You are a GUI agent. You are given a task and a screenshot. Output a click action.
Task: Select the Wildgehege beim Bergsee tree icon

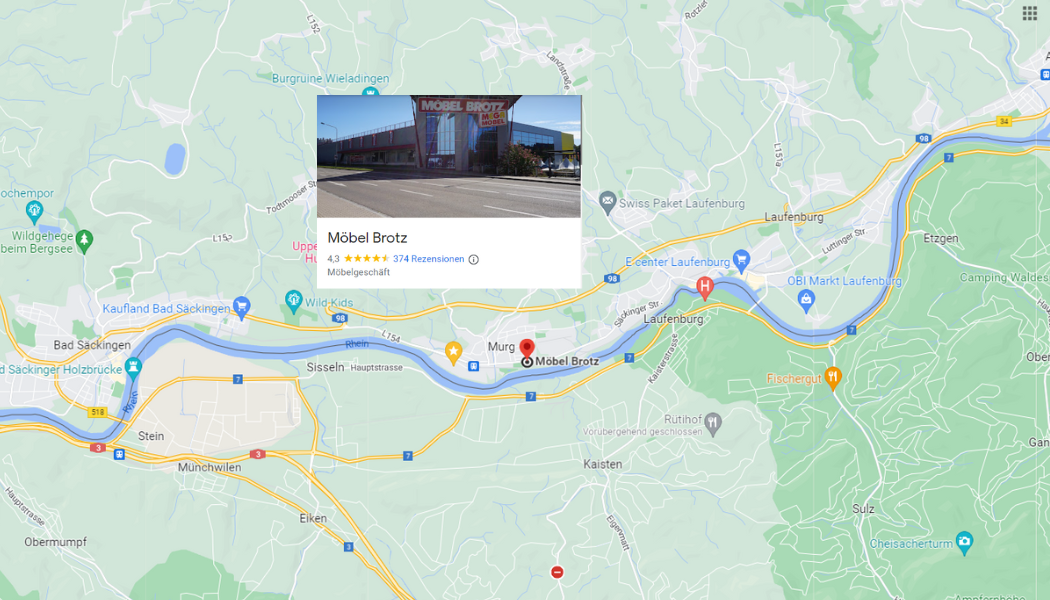click(84, 241)
